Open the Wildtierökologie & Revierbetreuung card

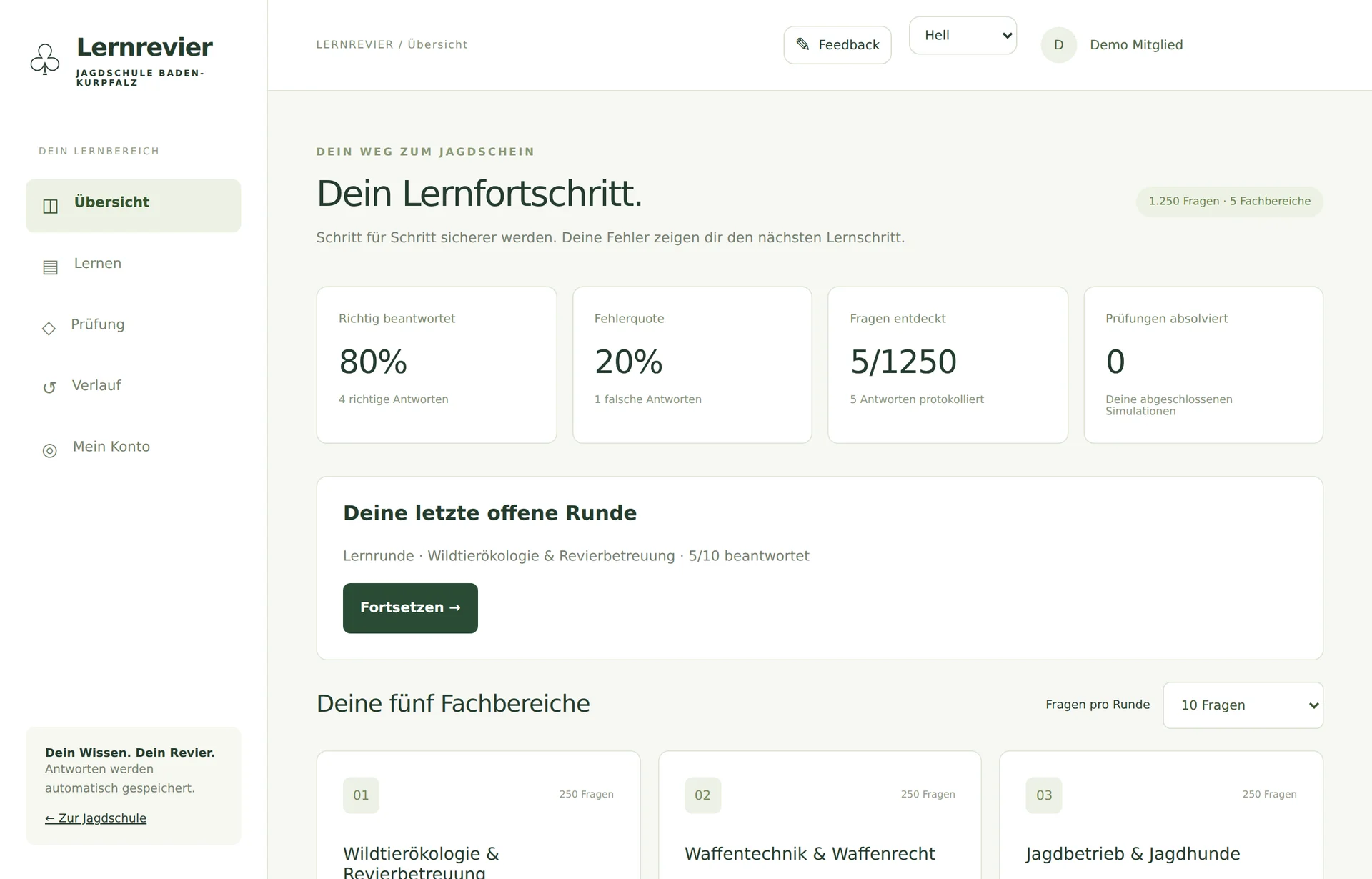(x=478, y=815)
